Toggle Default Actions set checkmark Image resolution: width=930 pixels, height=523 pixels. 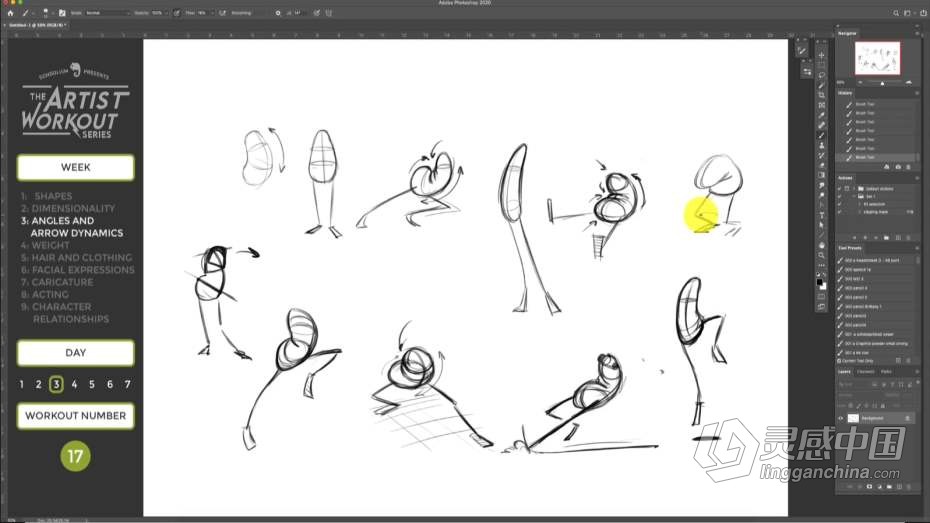pos(839,189)
